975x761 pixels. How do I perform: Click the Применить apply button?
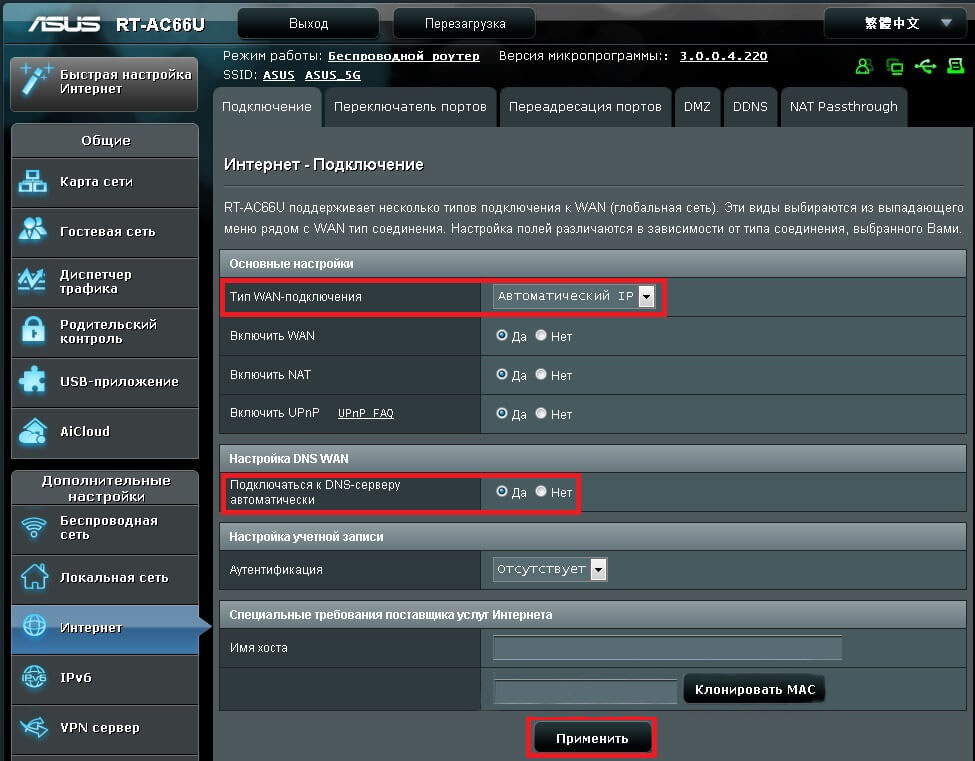click(591, 738)
